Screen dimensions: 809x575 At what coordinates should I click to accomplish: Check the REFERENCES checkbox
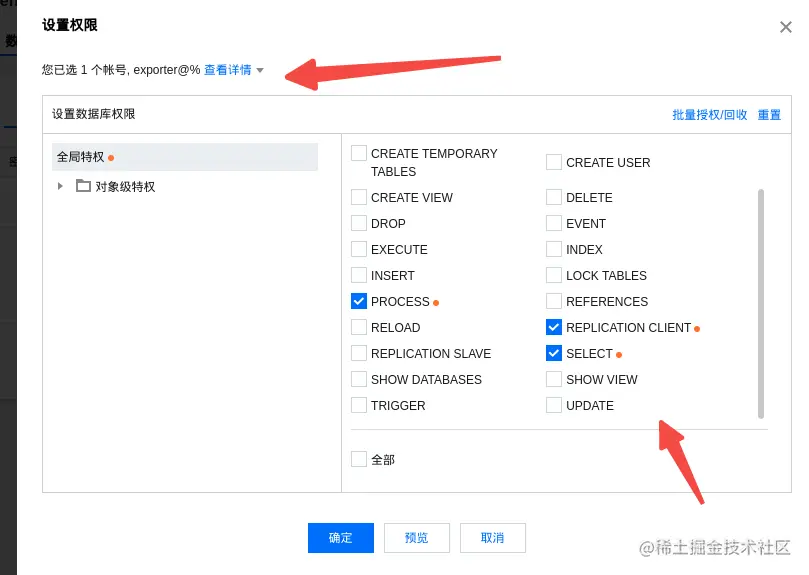click(554, 301)
